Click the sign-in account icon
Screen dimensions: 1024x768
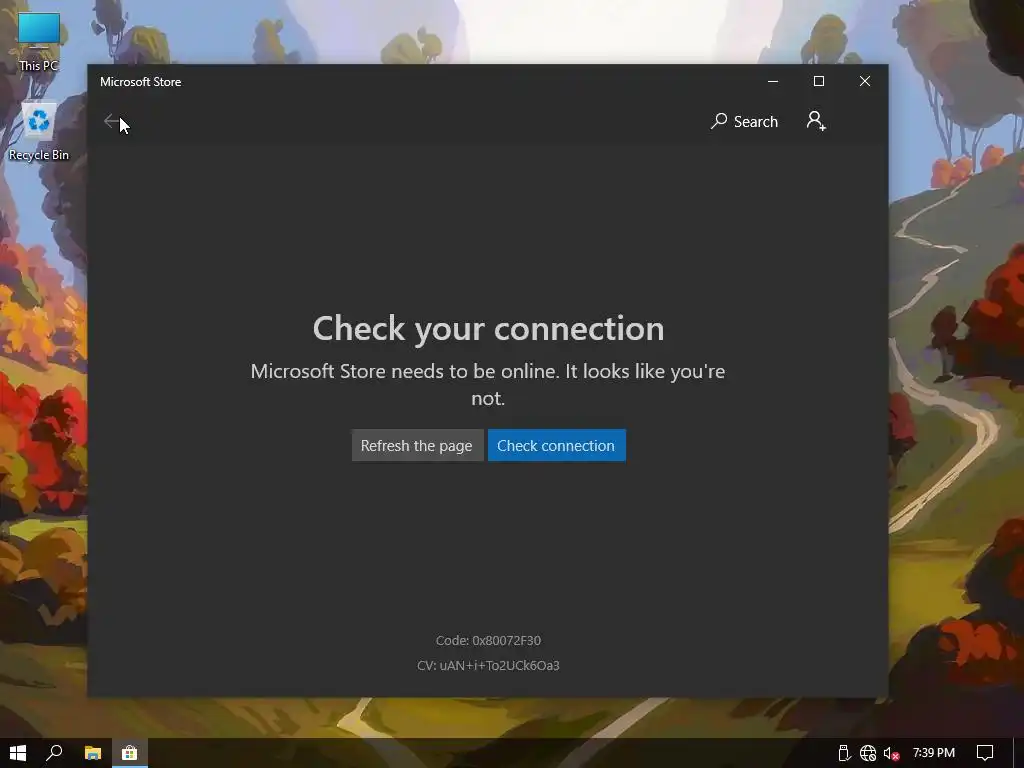816,121
